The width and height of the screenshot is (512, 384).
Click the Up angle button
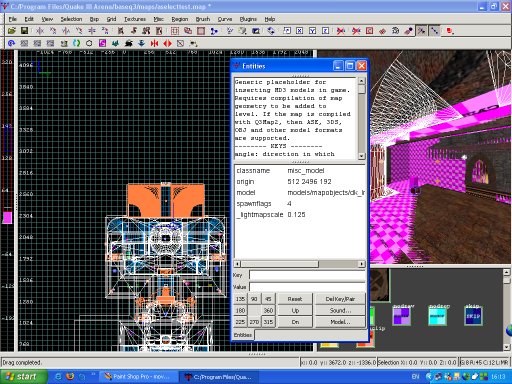coord(295,310)
